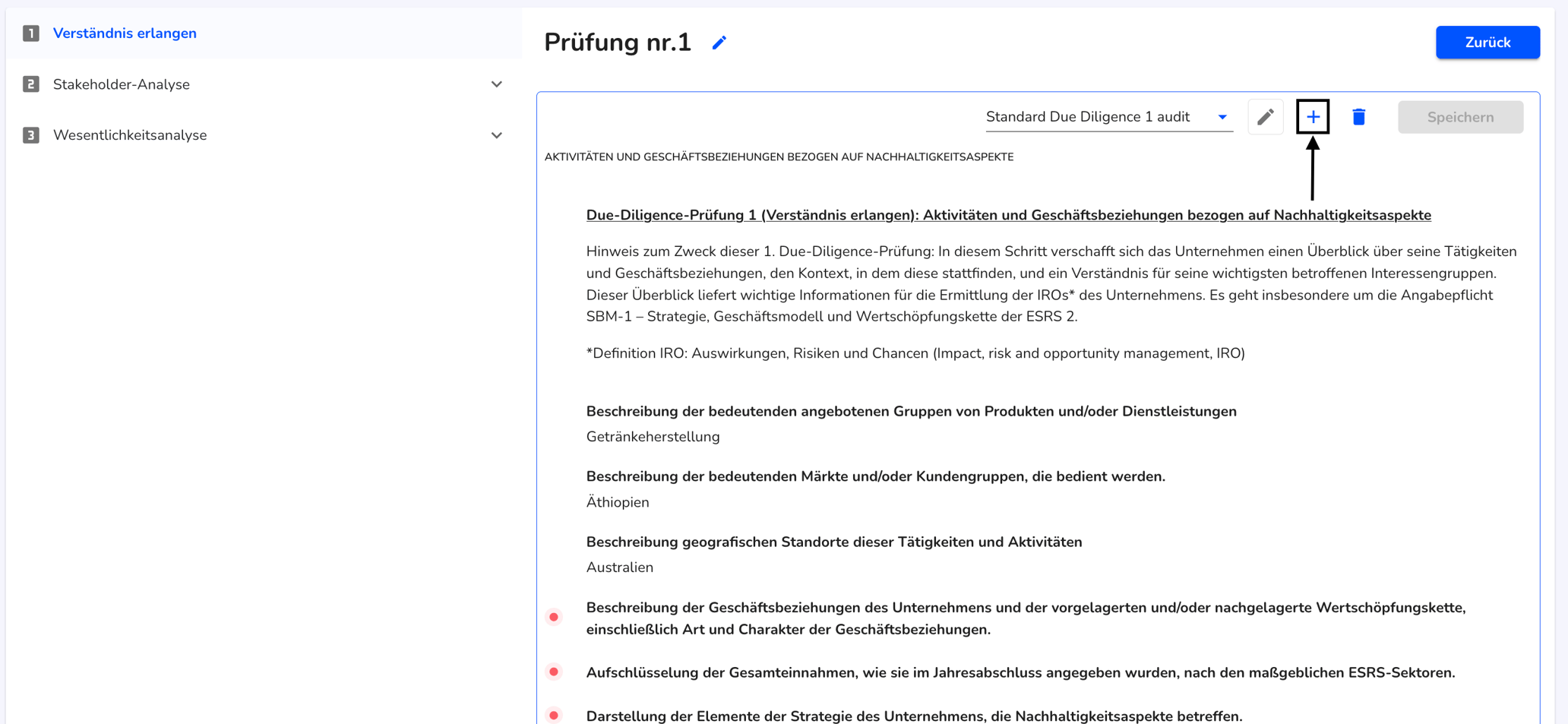This screenshot has height=724, width=1568.
Task: Click the grey pencil edit icon beside audit dropdown
Action: pyautogui.click(x=1266, y=117)
